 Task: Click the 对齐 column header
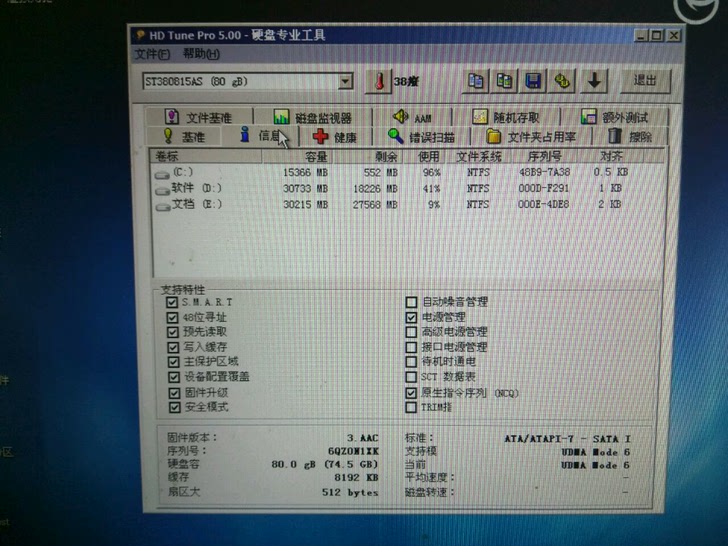[x=611, y=156]
